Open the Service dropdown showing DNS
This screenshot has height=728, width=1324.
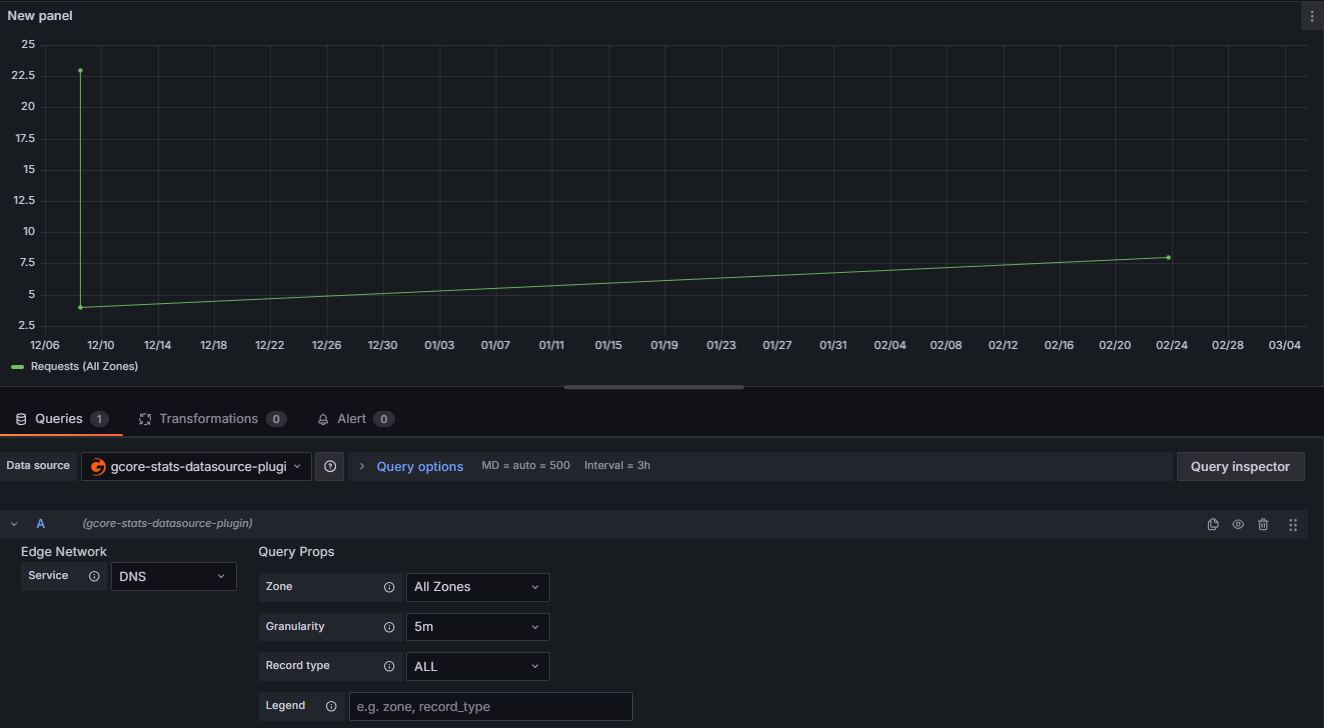[x=173, y=576]
